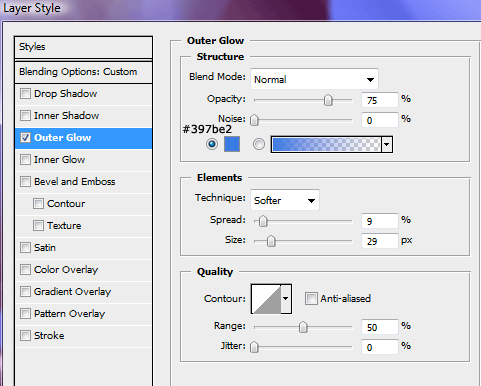Select the solid color radio button
This screenshot has height=386, width=481.
[212, 144]
